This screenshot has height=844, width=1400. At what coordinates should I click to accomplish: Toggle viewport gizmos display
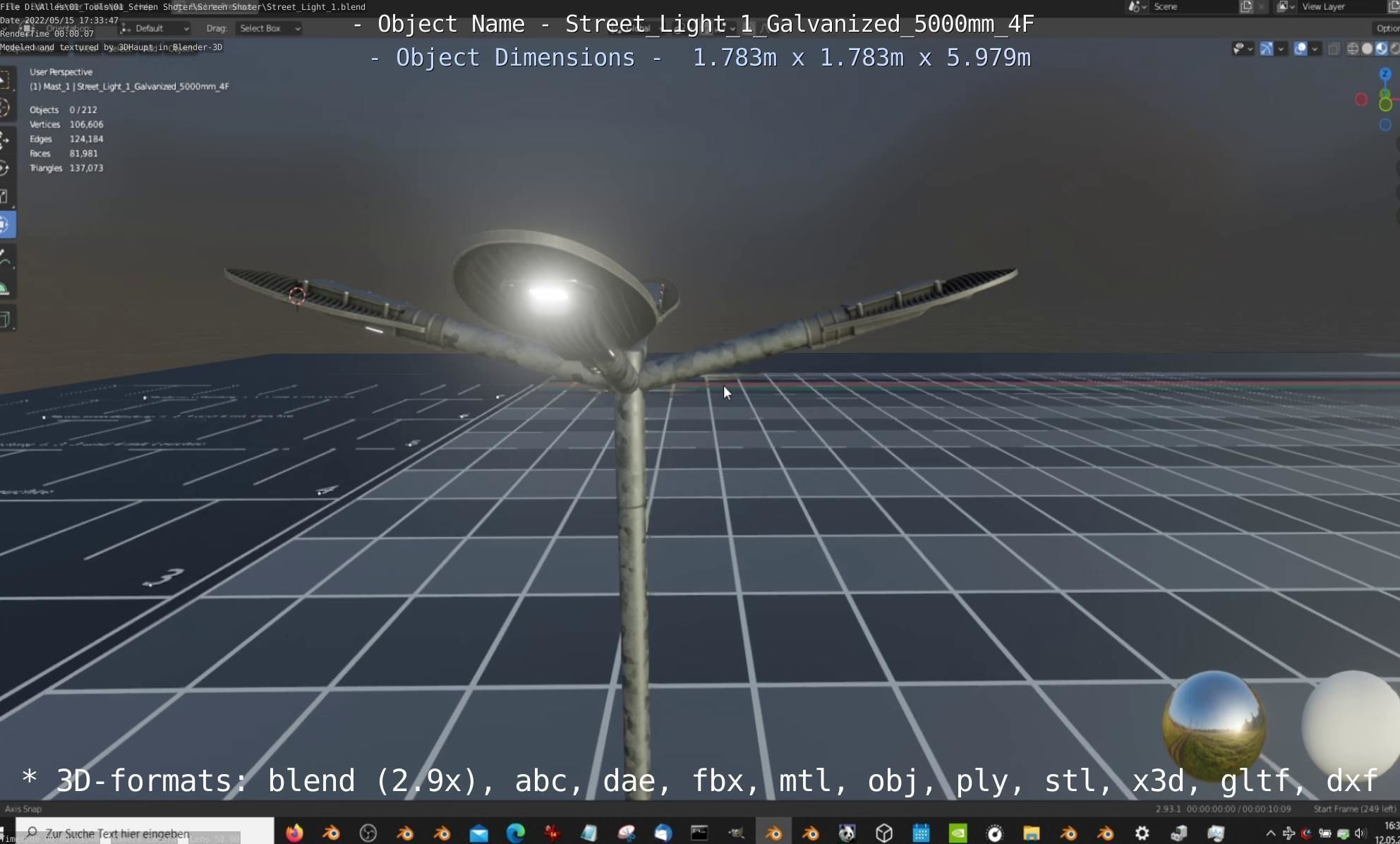point(1267,49)
